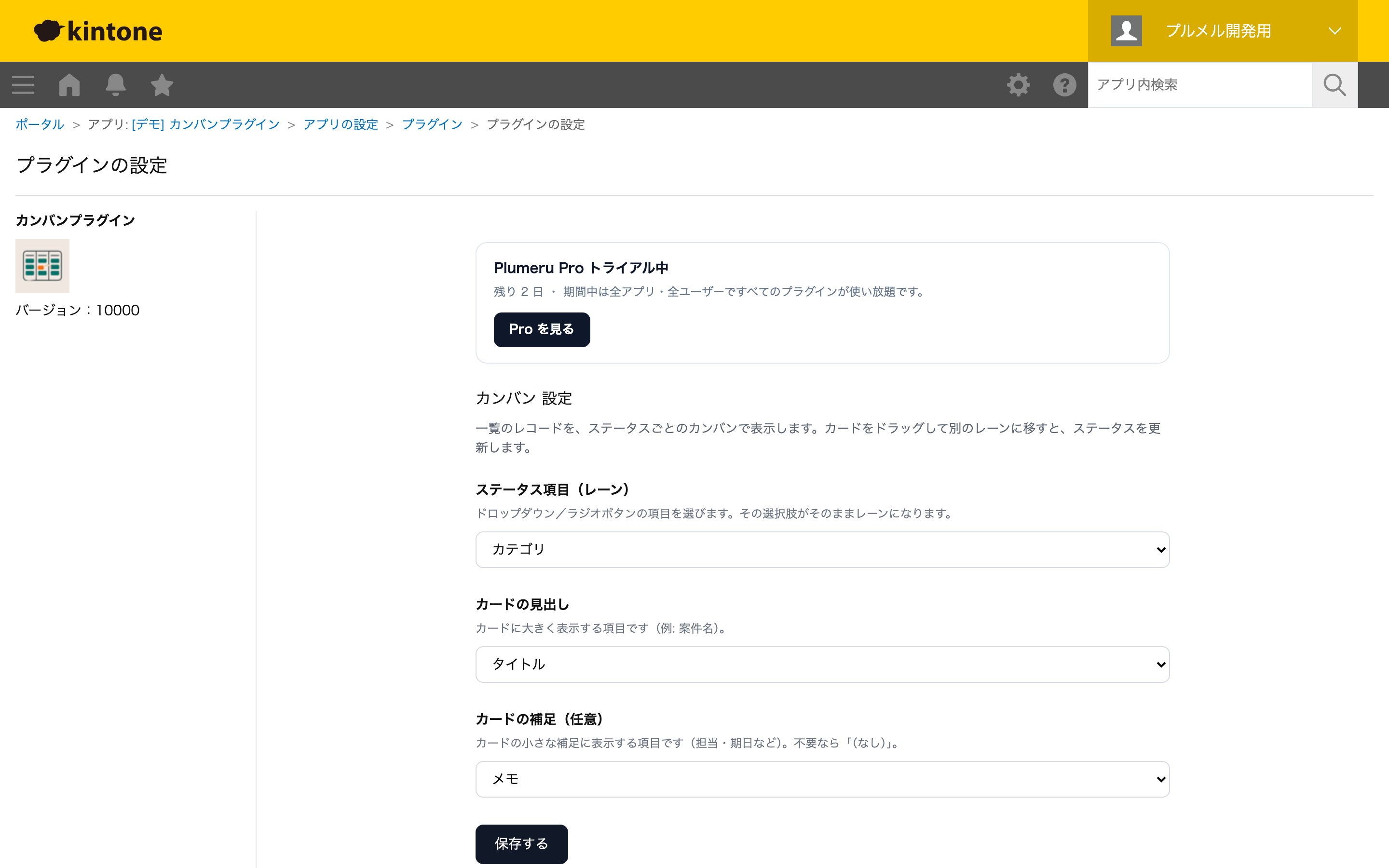Go to the home portal icon

click(69, 85)
